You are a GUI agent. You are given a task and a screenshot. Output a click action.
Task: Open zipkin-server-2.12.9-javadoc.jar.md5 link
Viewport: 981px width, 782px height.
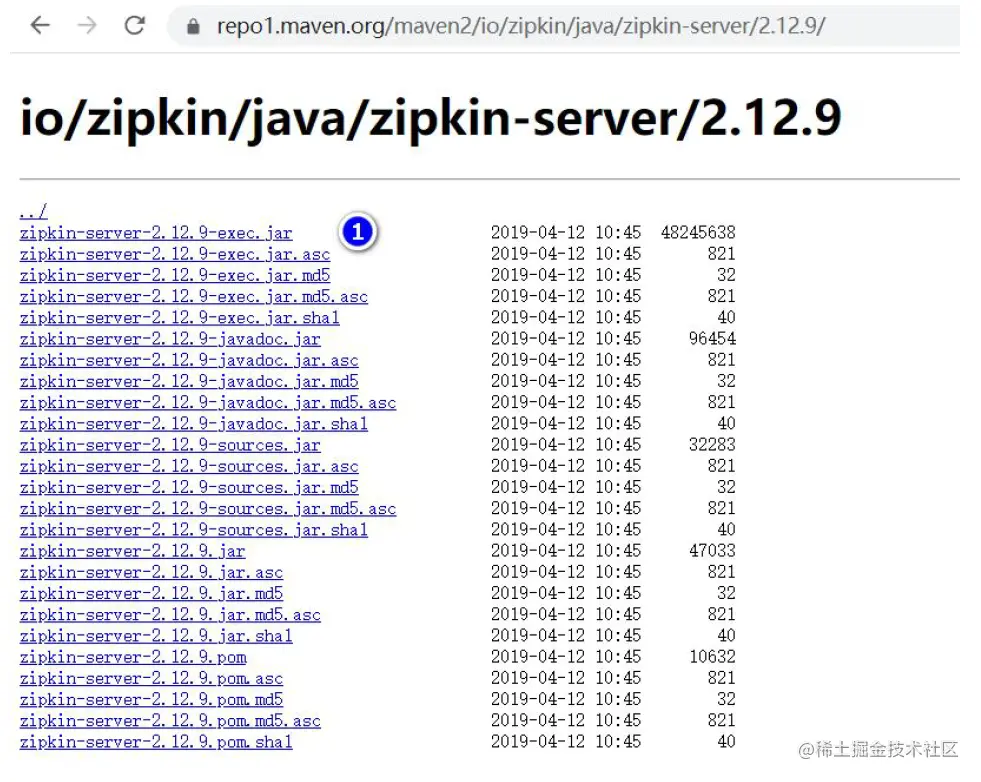click(189, 382)
